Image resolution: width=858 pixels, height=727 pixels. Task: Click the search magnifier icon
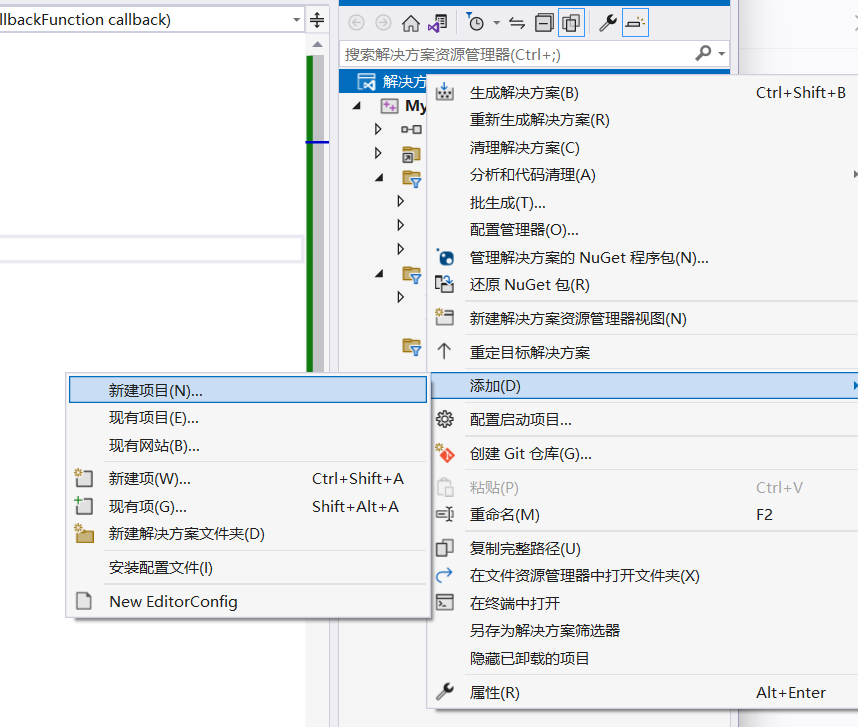[x=703, y=53]
